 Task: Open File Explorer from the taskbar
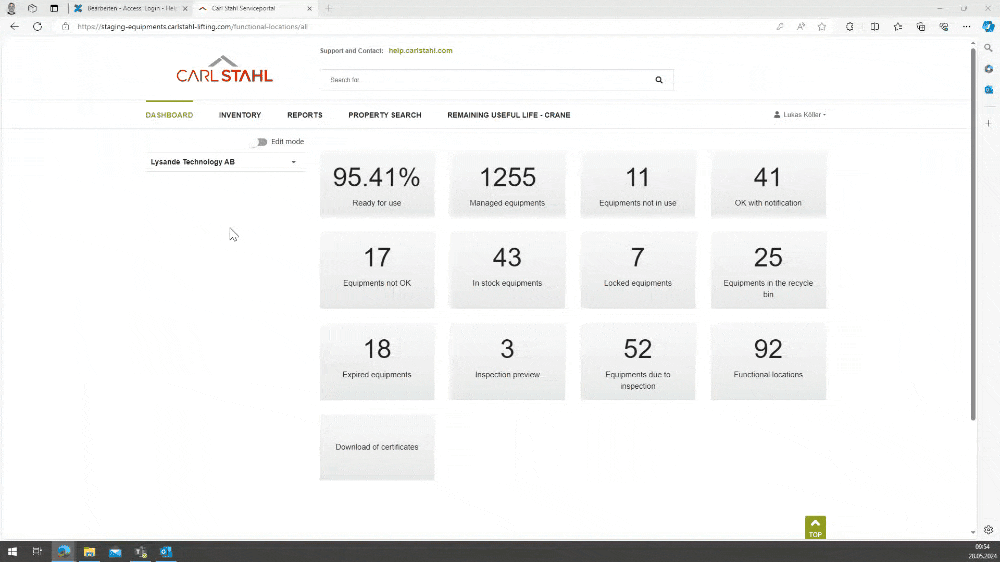coord(89,551)
